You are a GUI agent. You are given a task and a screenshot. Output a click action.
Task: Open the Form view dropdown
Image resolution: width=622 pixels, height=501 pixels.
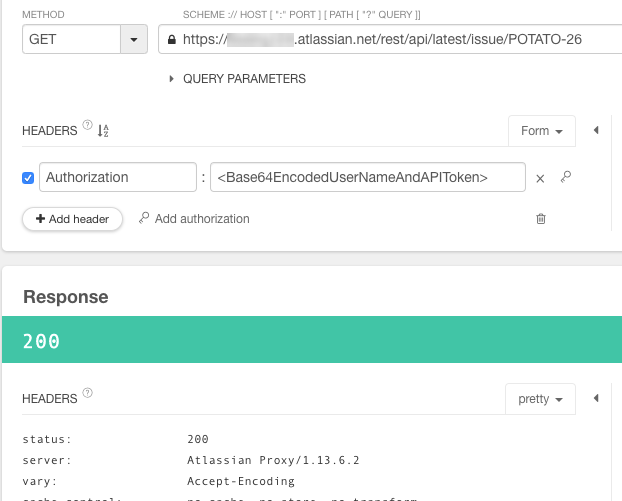click(541, 131)
